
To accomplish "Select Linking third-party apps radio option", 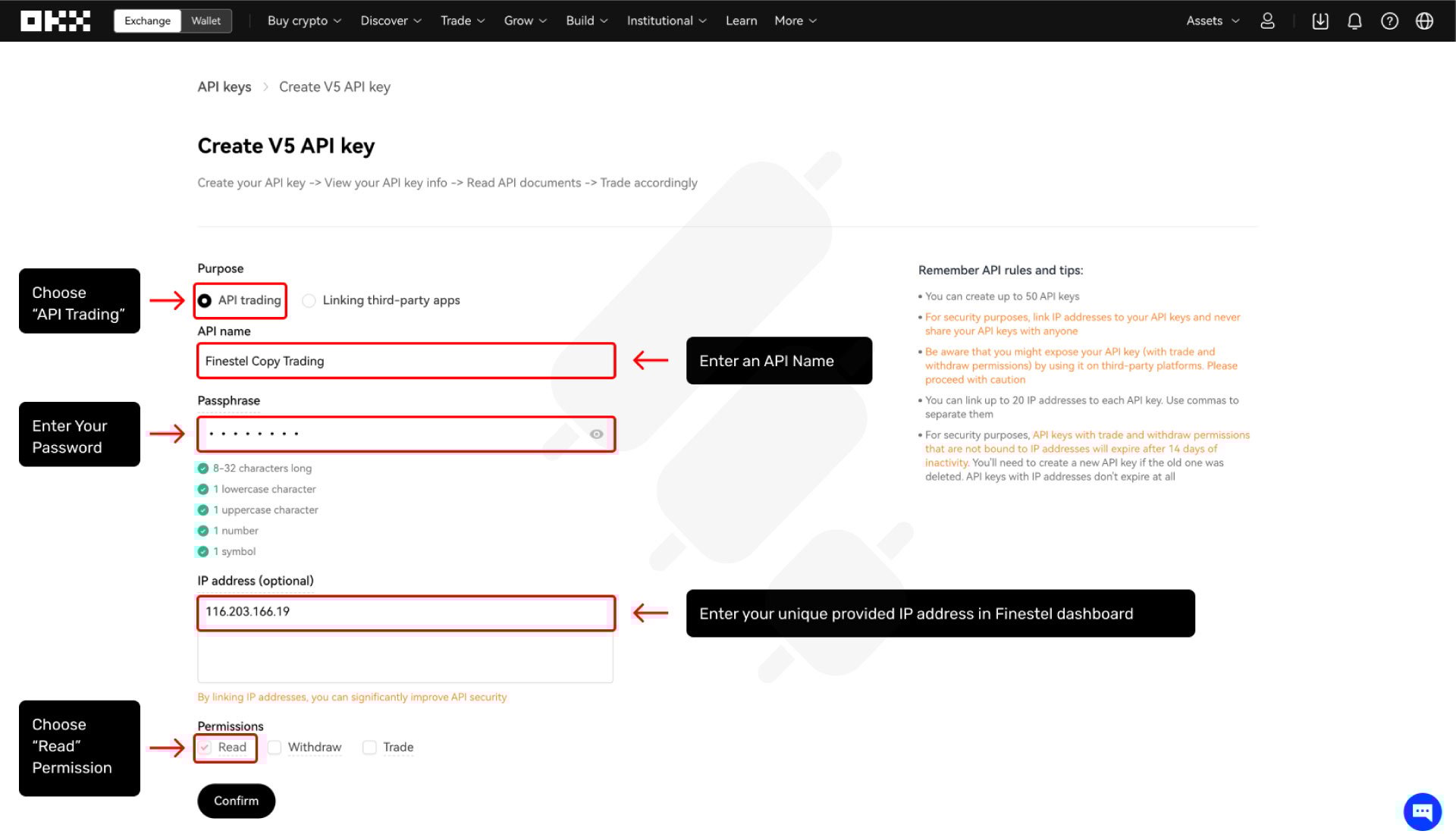I will pyautogui.click(x=309, y=301).
